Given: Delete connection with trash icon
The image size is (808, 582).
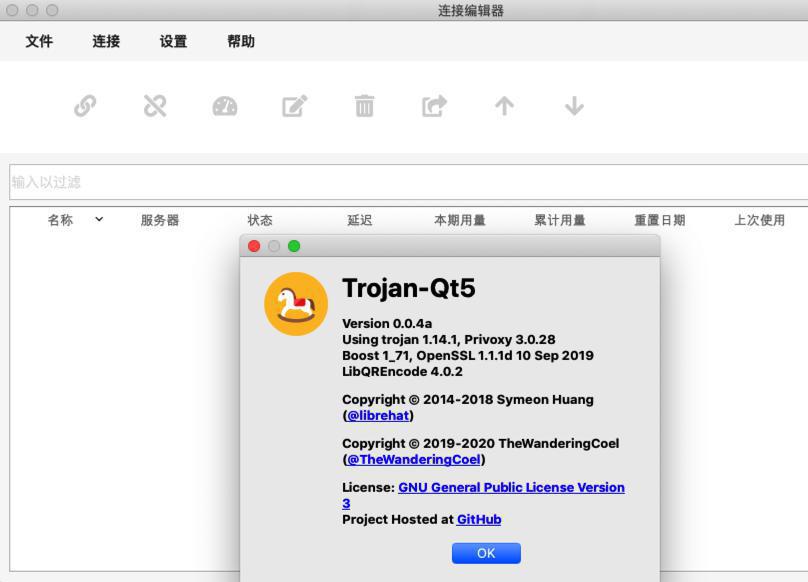Looking at the screenshot, I should click(364, 106).
